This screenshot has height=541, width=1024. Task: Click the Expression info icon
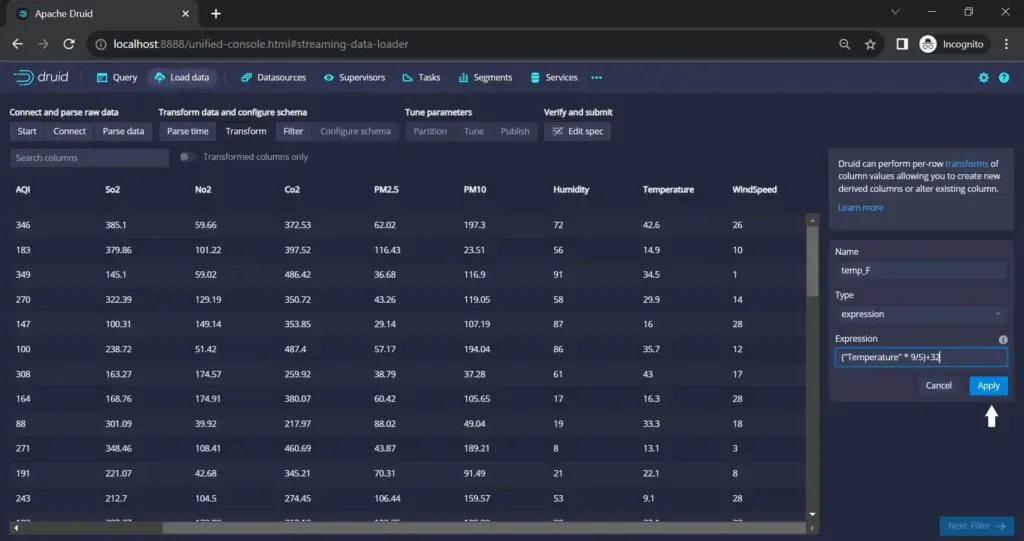[x=1003, y=340]
